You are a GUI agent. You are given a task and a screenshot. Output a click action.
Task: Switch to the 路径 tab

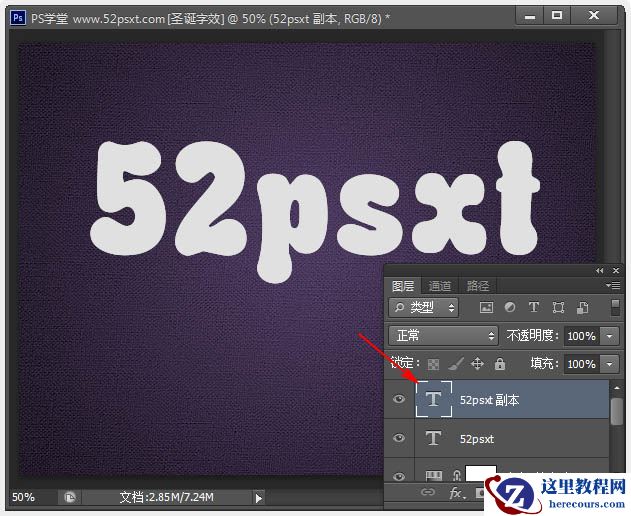pyautogui.click(x=478, y=286)
